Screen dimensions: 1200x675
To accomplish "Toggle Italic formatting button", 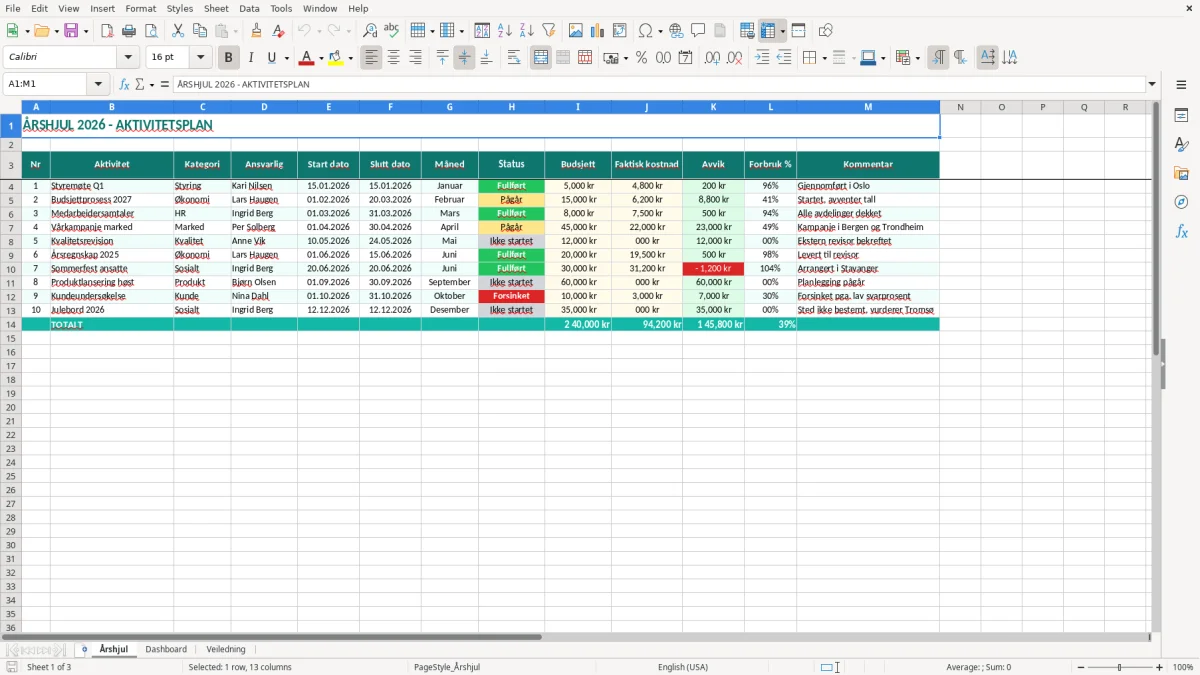I will tap(250, 58).
